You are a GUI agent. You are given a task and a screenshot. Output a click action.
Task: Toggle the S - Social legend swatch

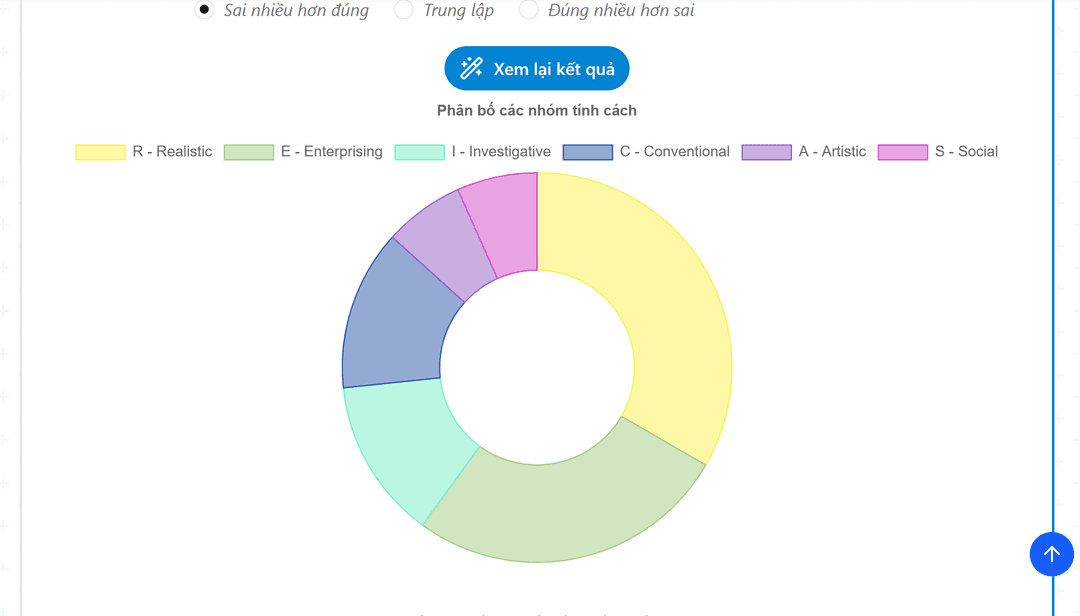pyautogui.click(x=902, y=152)
